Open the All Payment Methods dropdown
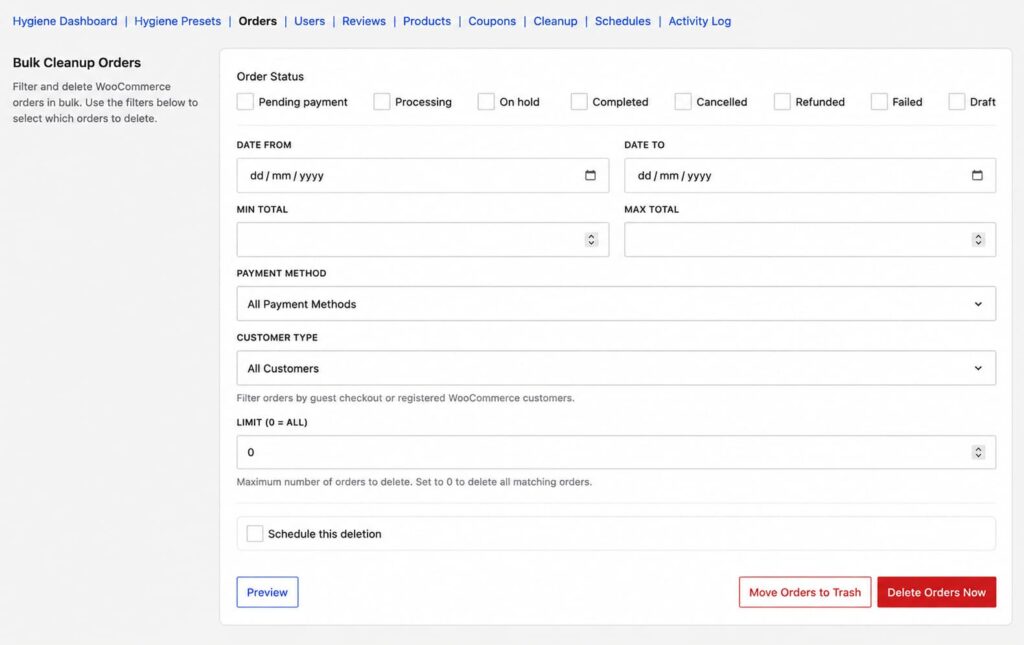1024x645 pixels. coord(616,304)
